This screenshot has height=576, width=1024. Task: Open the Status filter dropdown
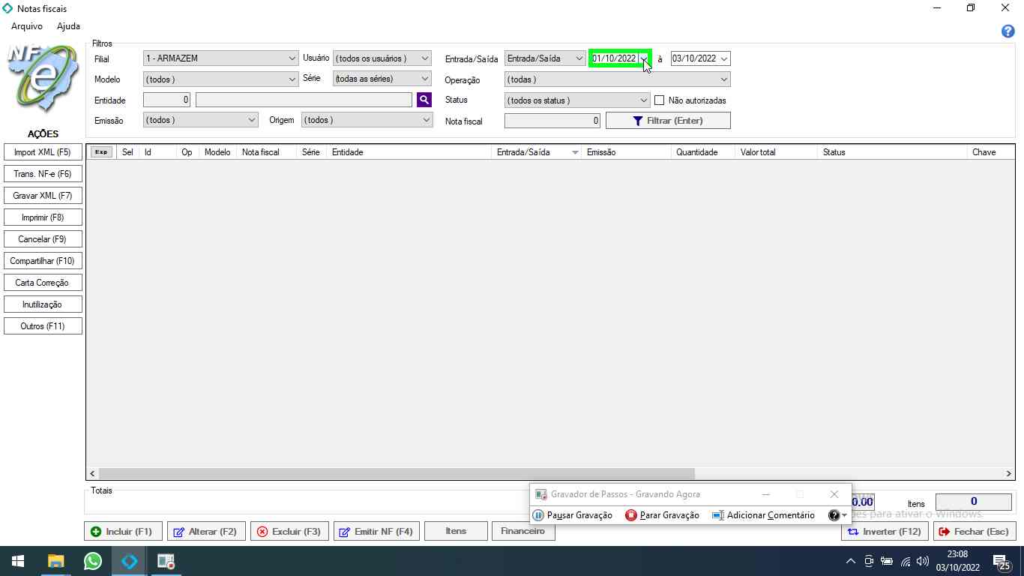644,100
